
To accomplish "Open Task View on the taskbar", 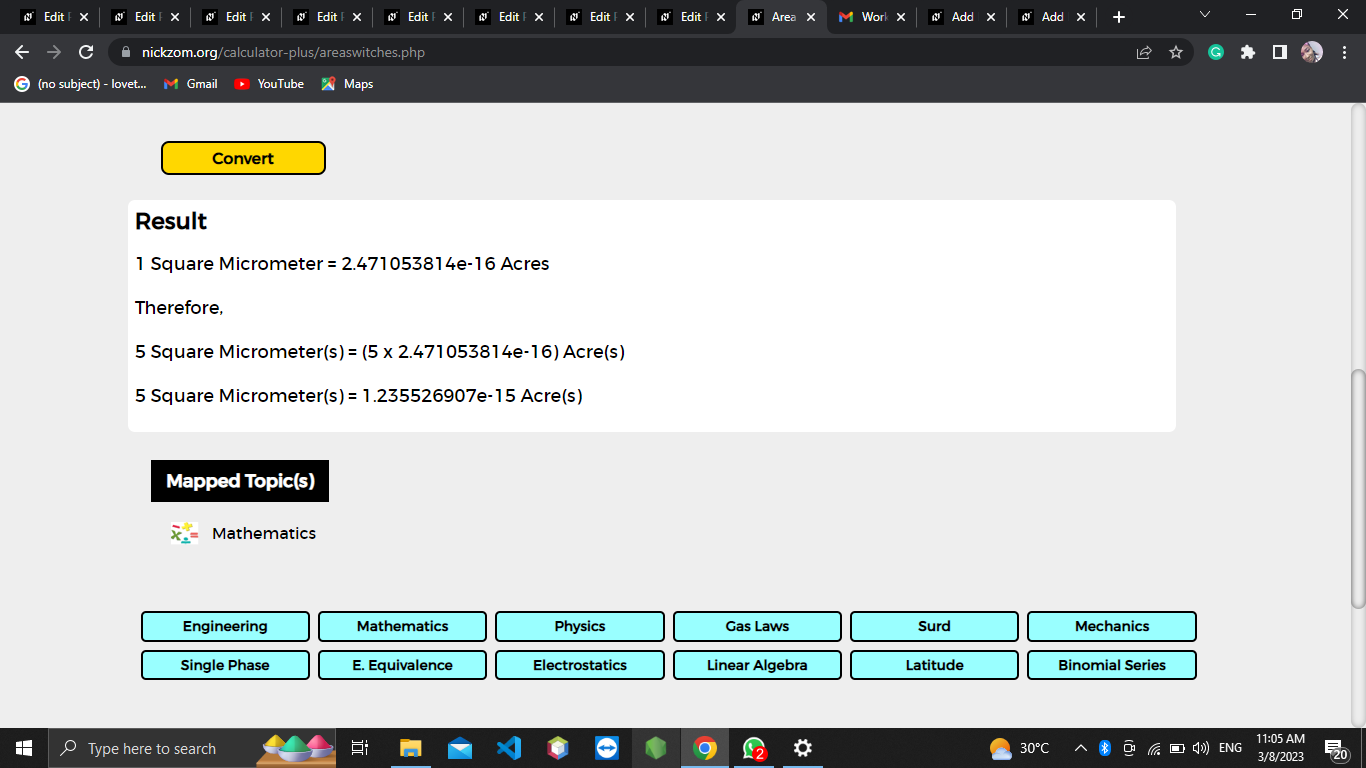I will pyautogui.click(x=360, y=748).
